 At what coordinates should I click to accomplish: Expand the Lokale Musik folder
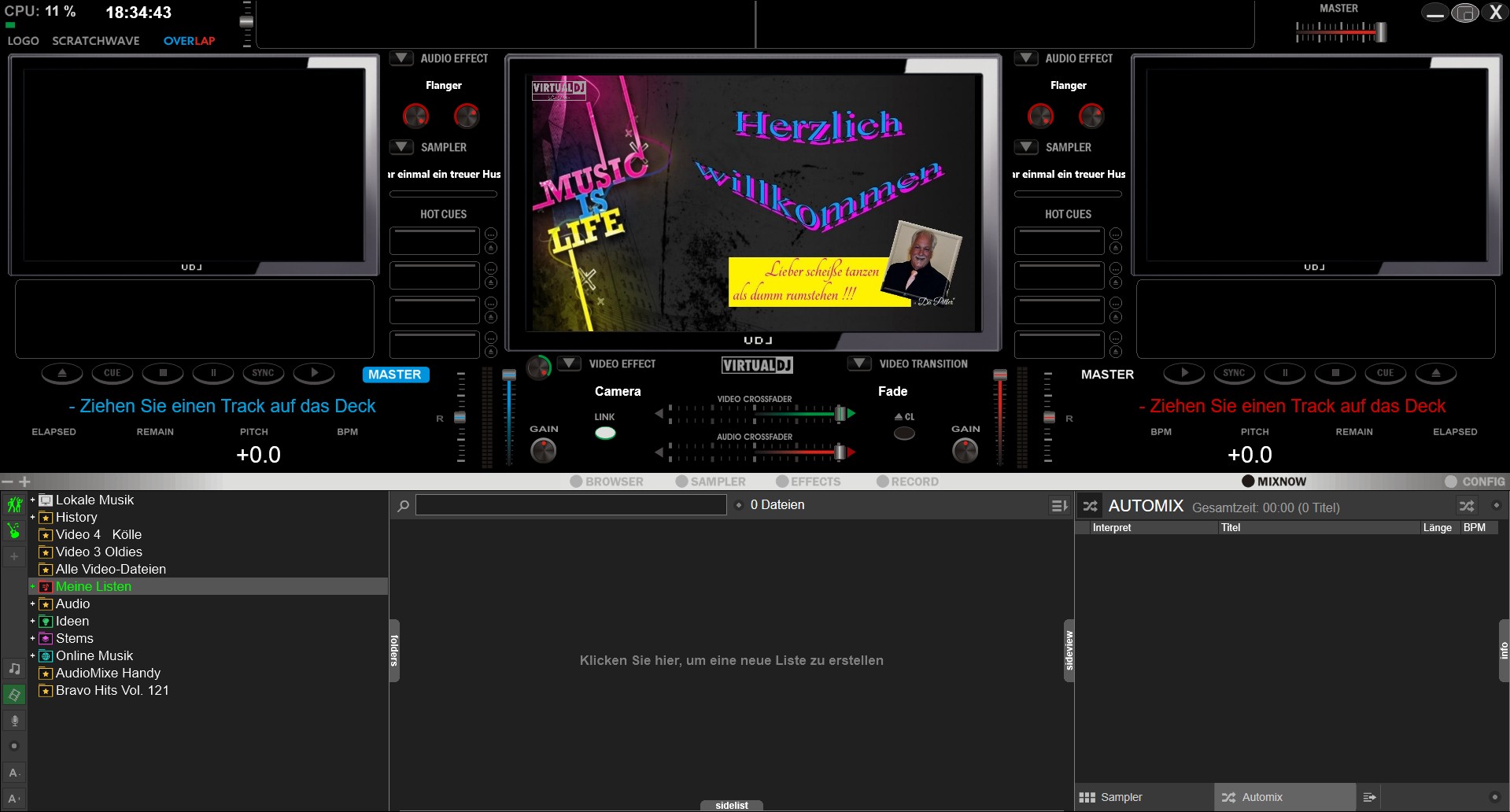click(32, 500)
